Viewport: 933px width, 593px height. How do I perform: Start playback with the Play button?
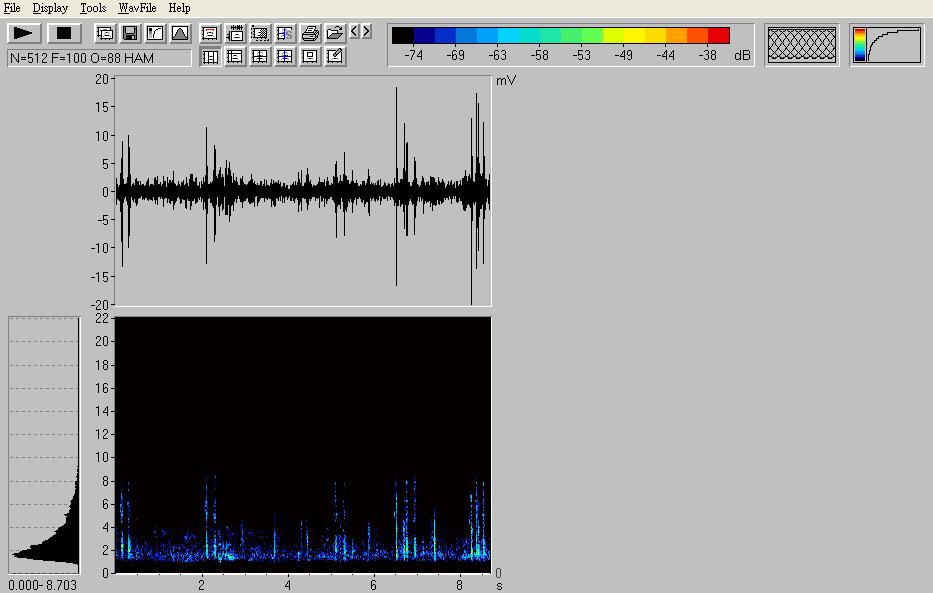coord(23,33)
